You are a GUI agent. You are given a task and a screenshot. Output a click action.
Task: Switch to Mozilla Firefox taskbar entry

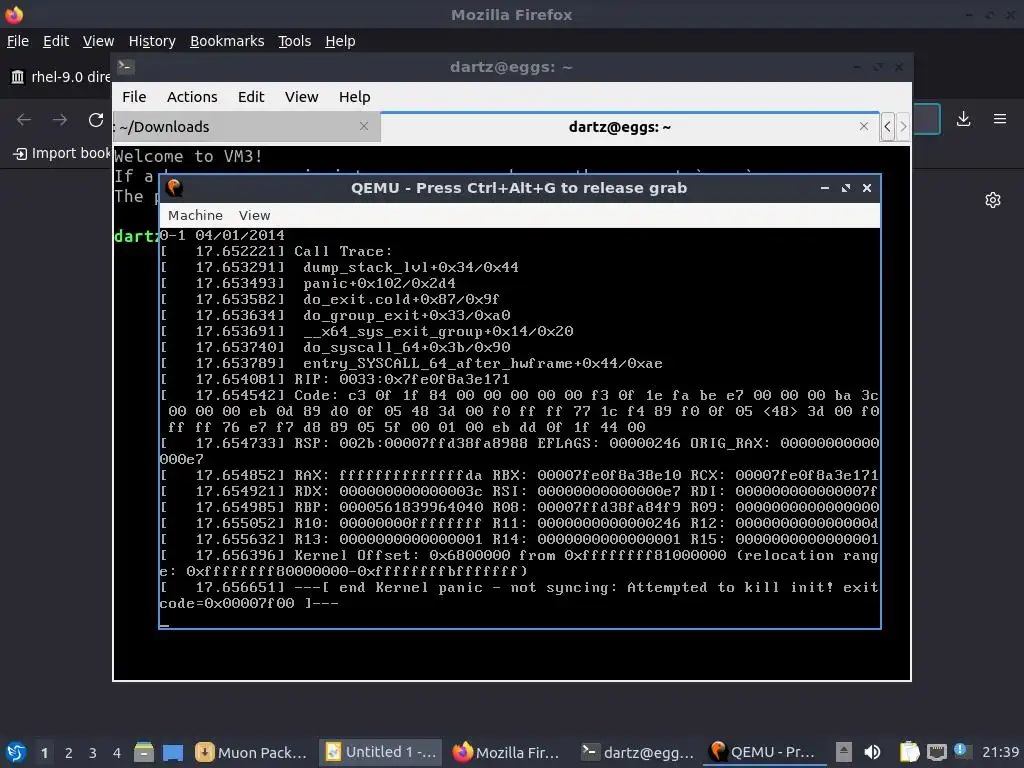coord(508,752)
